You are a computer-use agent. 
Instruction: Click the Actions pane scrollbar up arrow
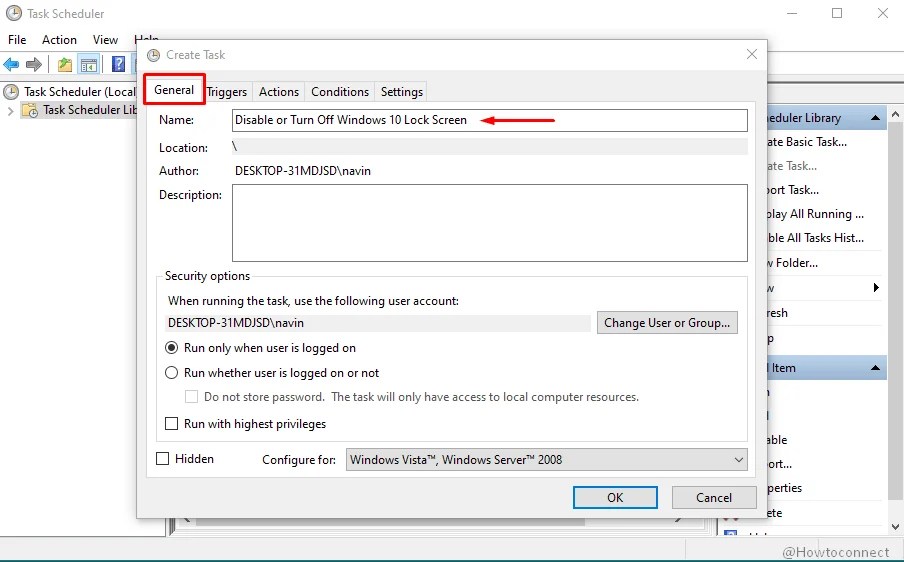[x=895, y=115]
